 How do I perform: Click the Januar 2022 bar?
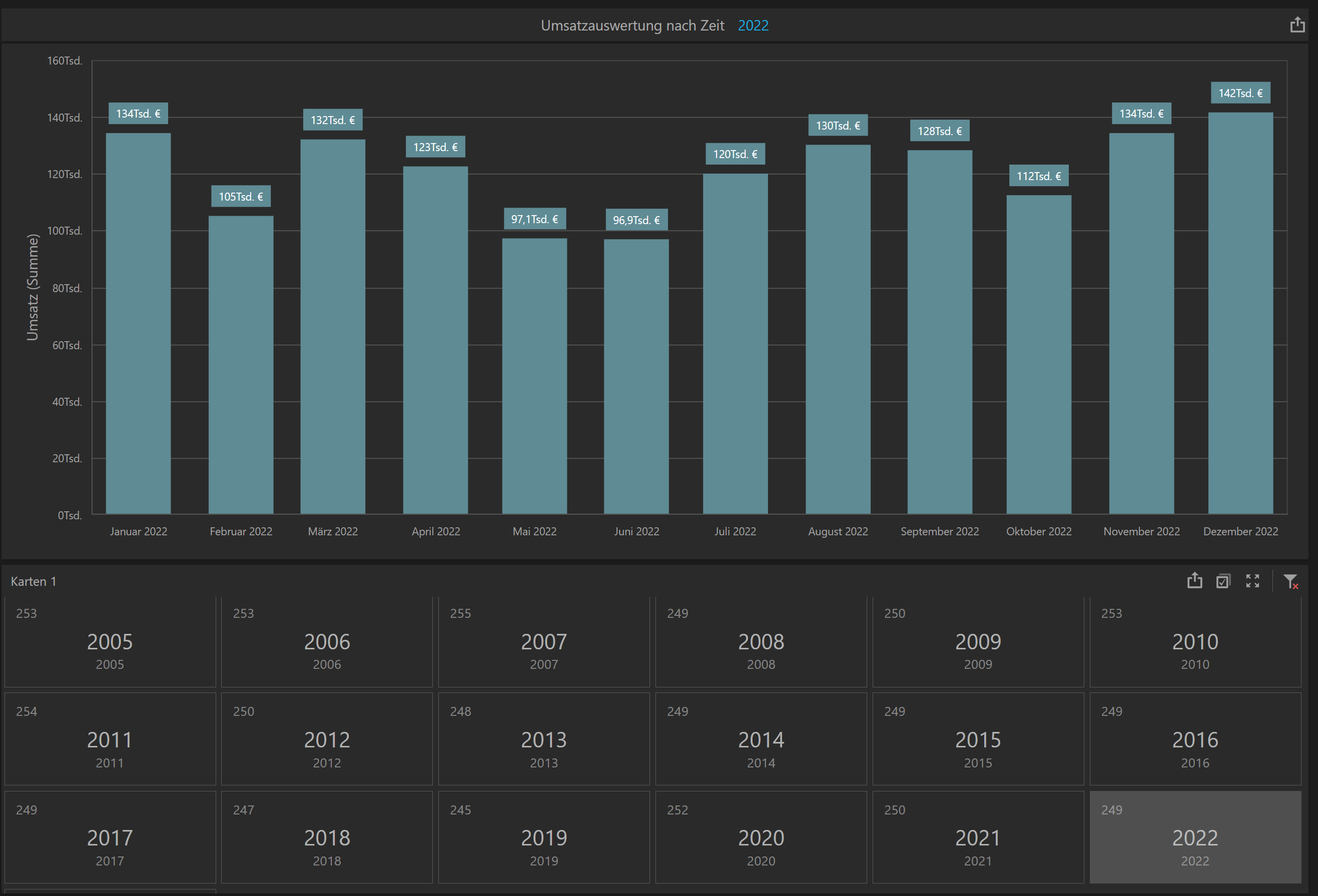pos(139,324)
